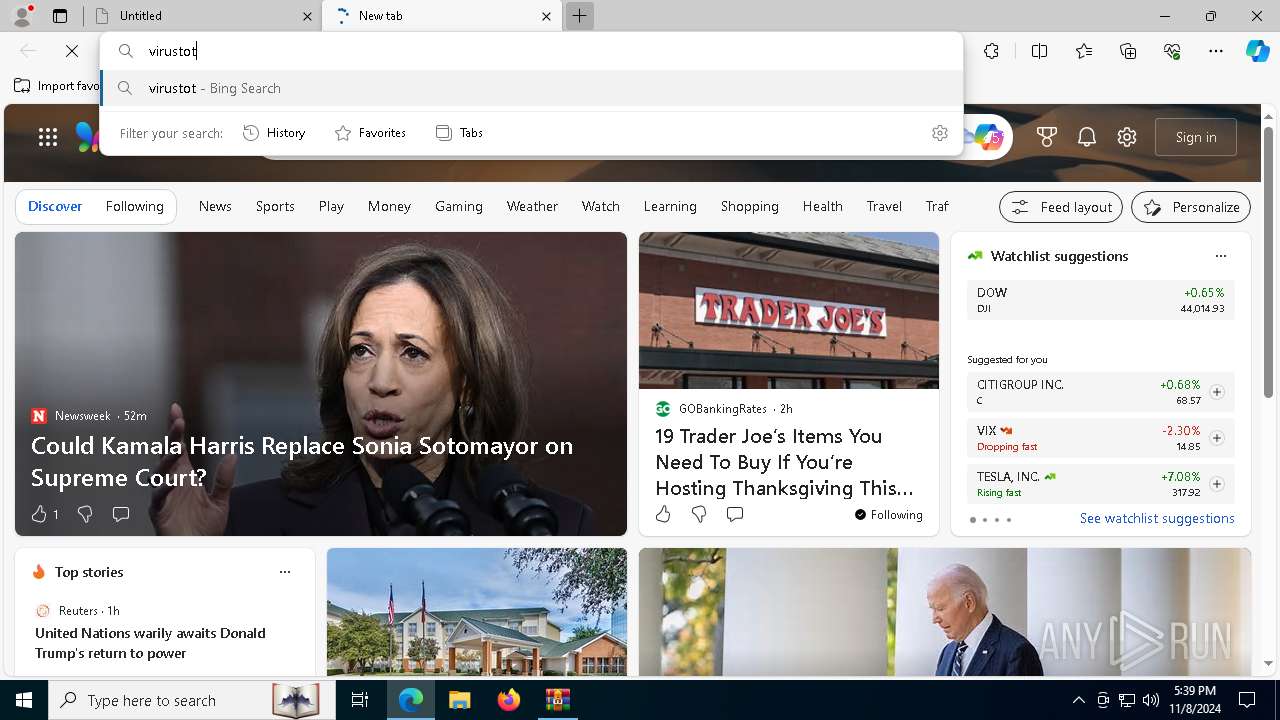Open Import favorites bookmark bar item

57,86
